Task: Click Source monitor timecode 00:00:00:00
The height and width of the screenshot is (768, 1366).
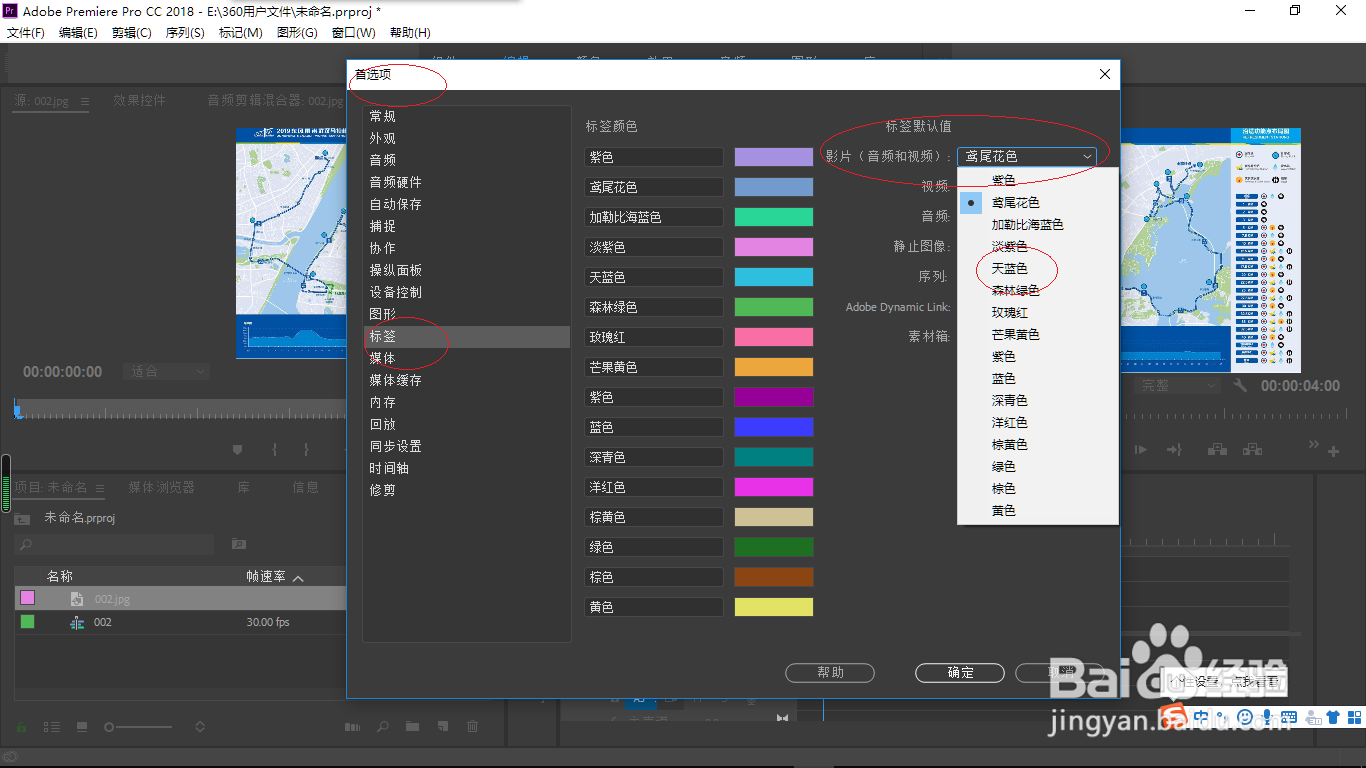Action: (62, 371)
